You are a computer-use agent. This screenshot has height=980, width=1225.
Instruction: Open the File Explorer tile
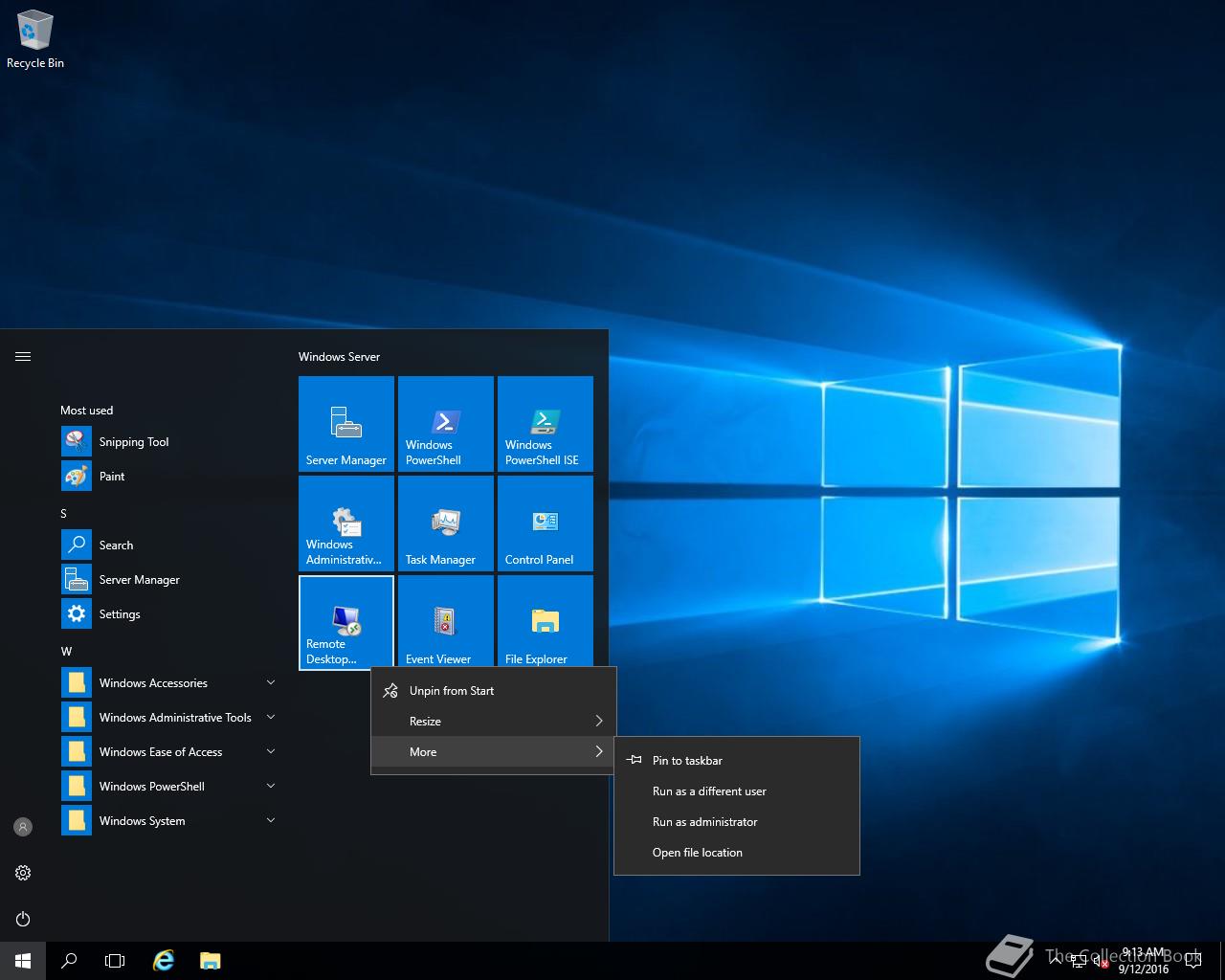click(x=546, y=620)
